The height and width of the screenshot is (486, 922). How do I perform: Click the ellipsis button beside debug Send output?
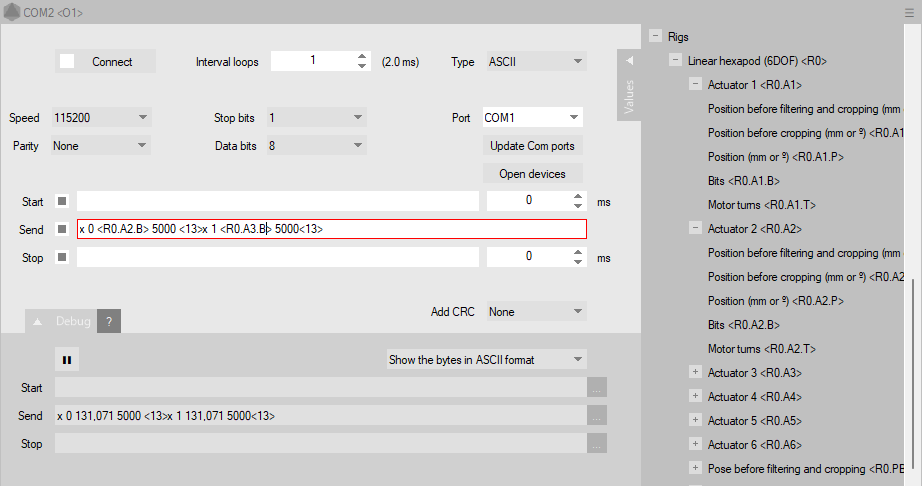[x=597, y=415]
